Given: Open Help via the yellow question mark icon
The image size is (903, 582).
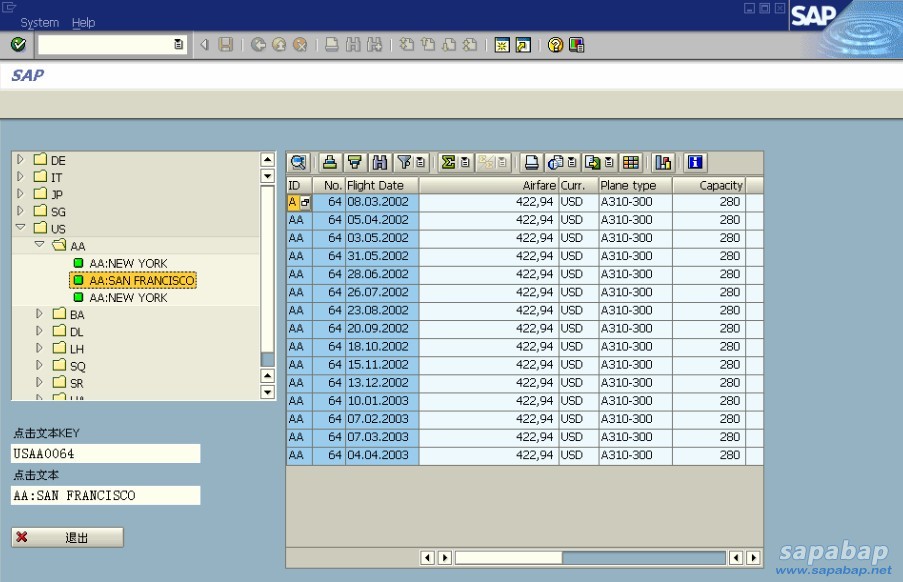Looking at the screenshot, I should (556, 44).
